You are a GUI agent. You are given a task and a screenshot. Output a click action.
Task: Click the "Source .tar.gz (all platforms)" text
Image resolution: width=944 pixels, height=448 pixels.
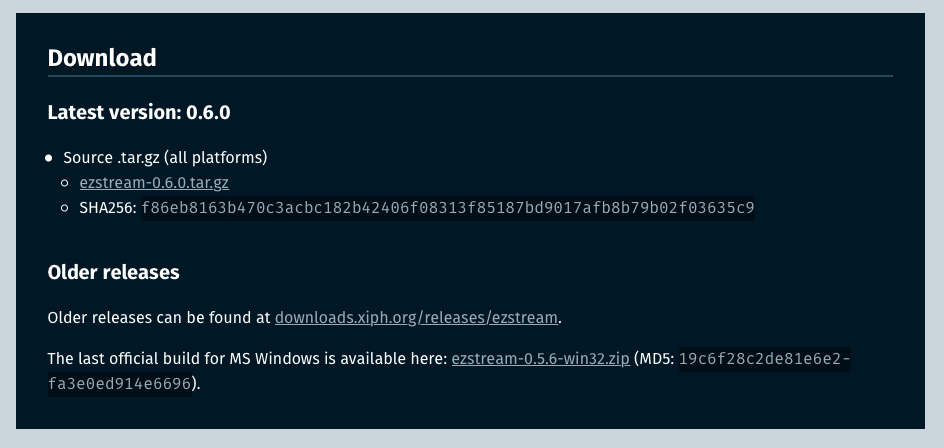click(165, 158)
